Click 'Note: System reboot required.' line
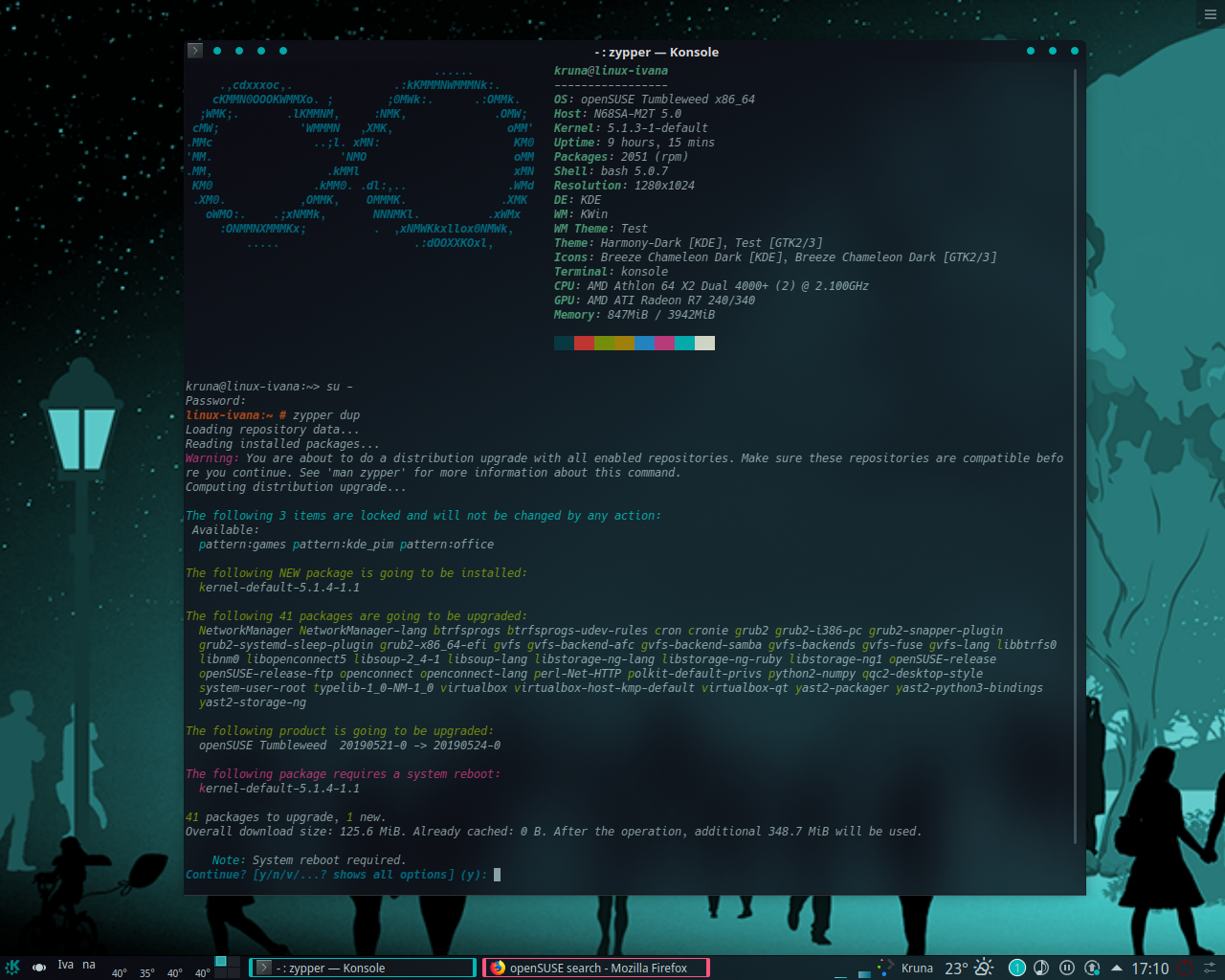Viewport: 1225px width, 980px height. pos(309,860)
